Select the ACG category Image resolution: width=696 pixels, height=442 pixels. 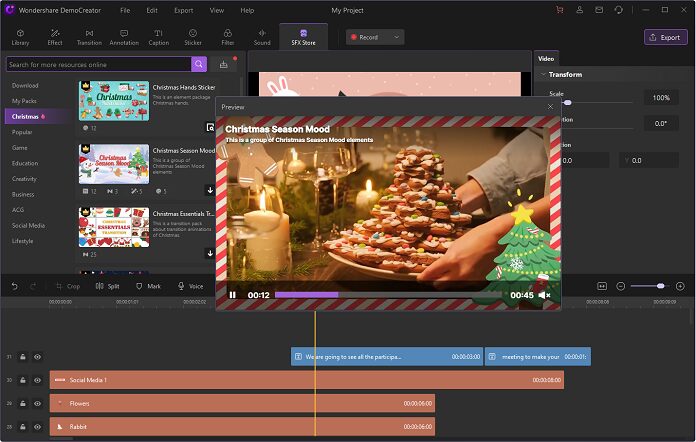[x=18, y=209]
